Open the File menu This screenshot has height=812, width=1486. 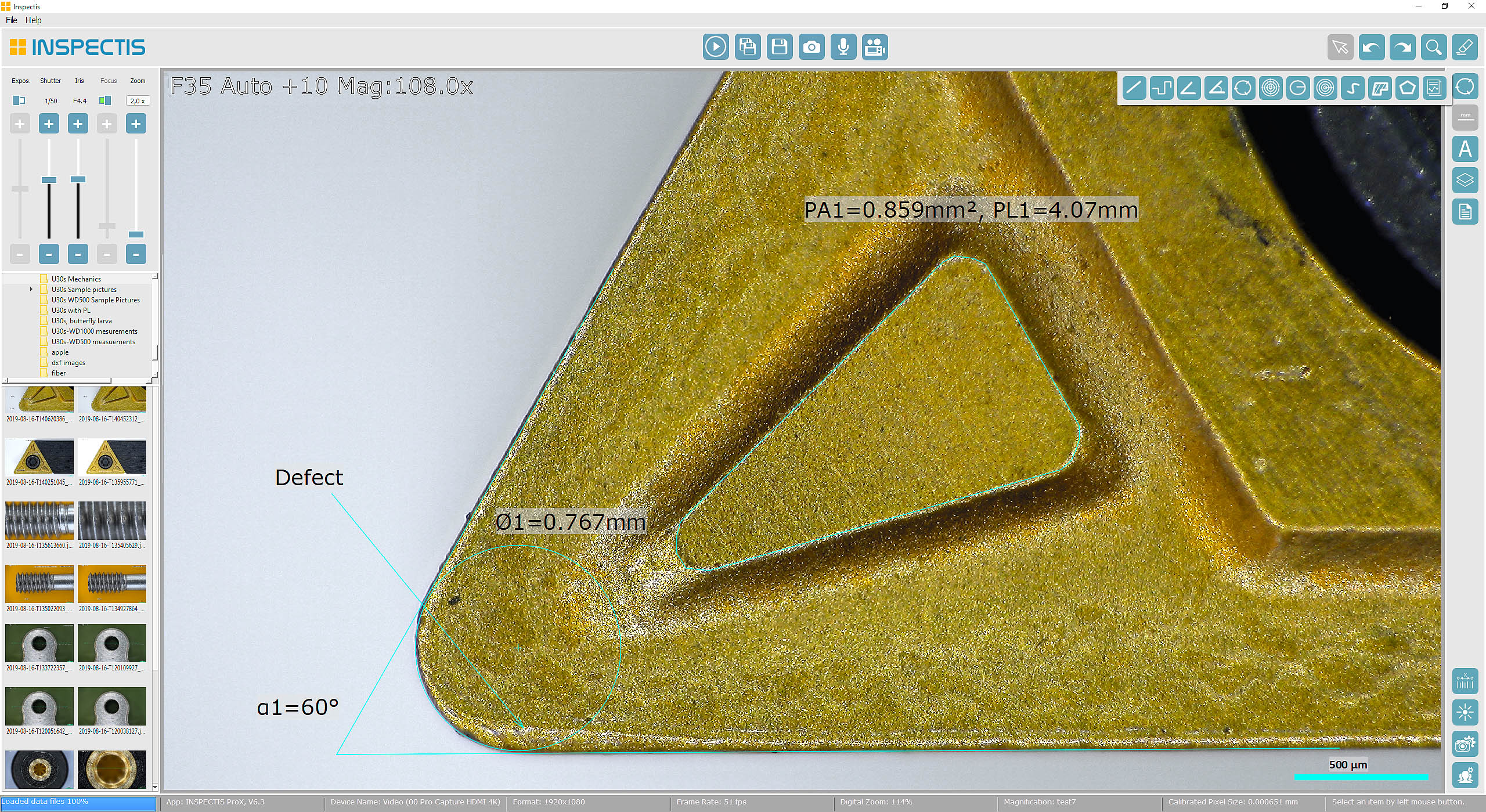[11, 20]
